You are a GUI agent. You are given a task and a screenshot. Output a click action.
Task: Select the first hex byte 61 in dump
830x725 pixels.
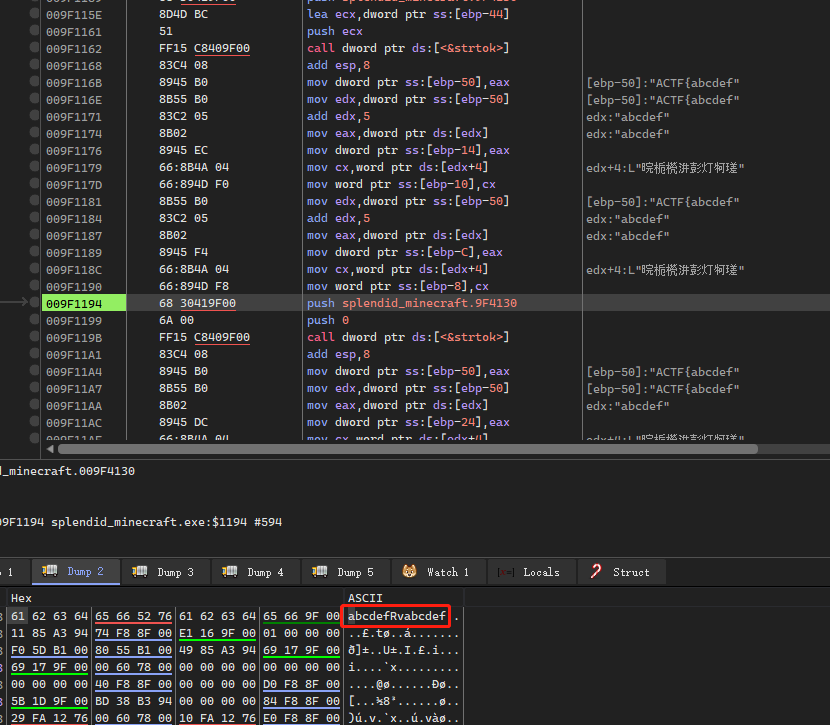20,616
